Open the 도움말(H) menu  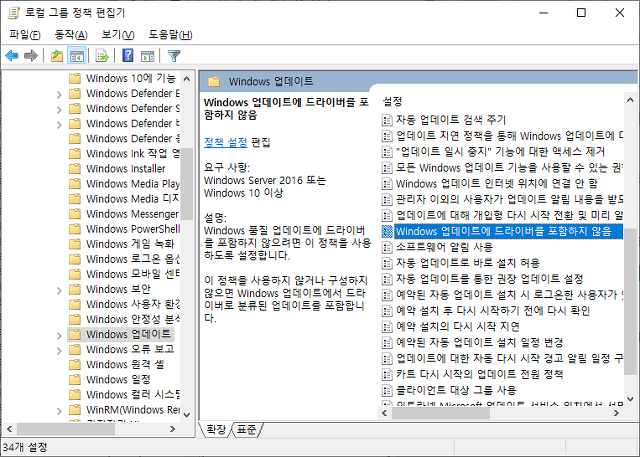pos(170,35)
